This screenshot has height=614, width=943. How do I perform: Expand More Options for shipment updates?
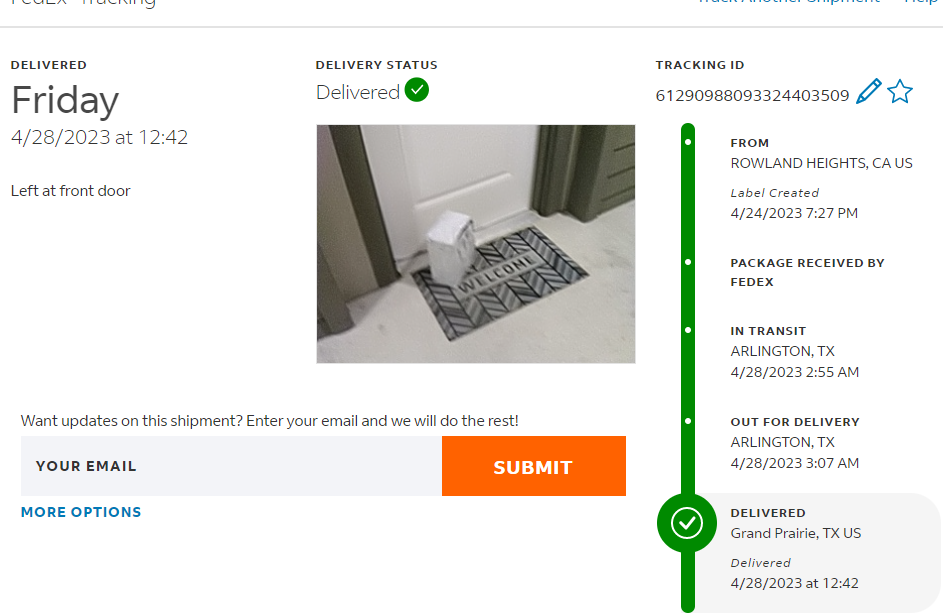81,512
